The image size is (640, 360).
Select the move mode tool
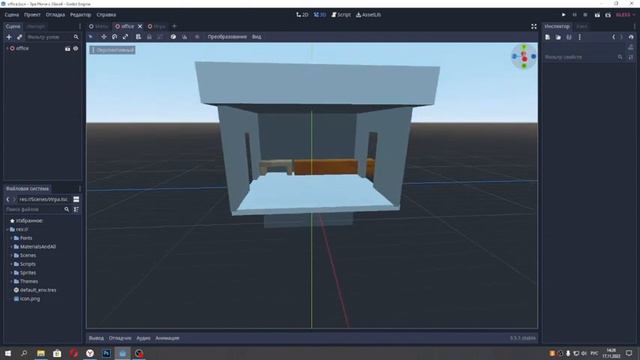point(104,37)
